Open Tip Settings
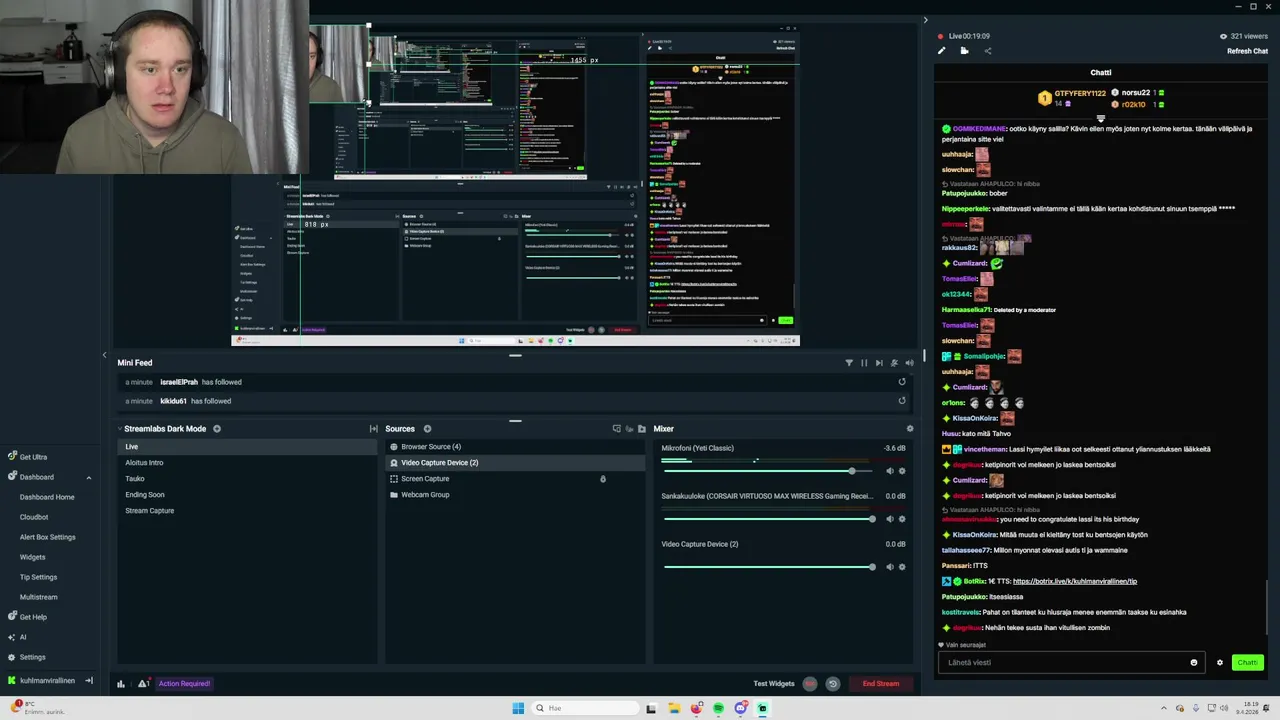 coord(38,577)
